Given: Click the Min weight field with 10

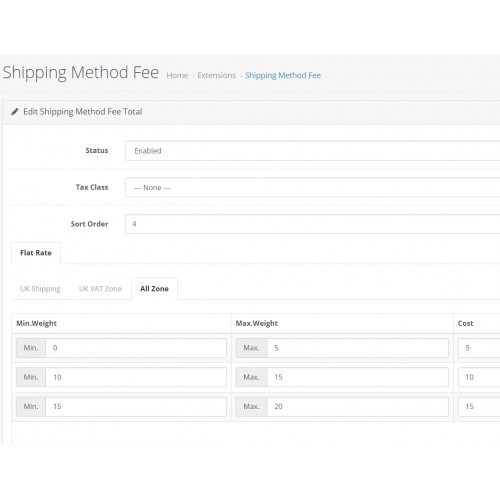Looking at the screenshot, I should pos(136,377).
